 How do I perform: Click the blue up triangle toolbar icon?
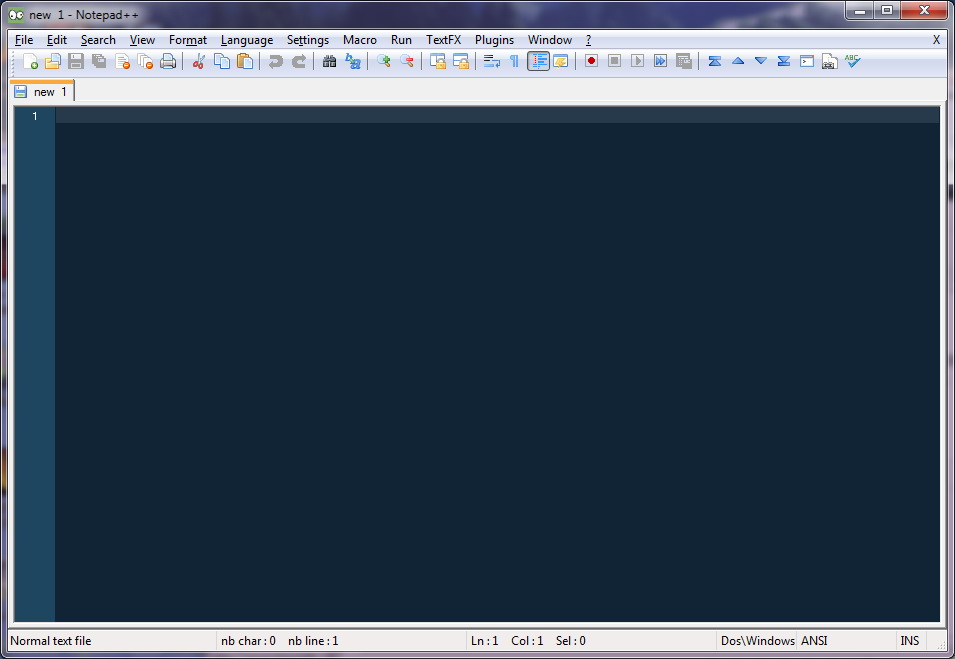tap(738, 61)
